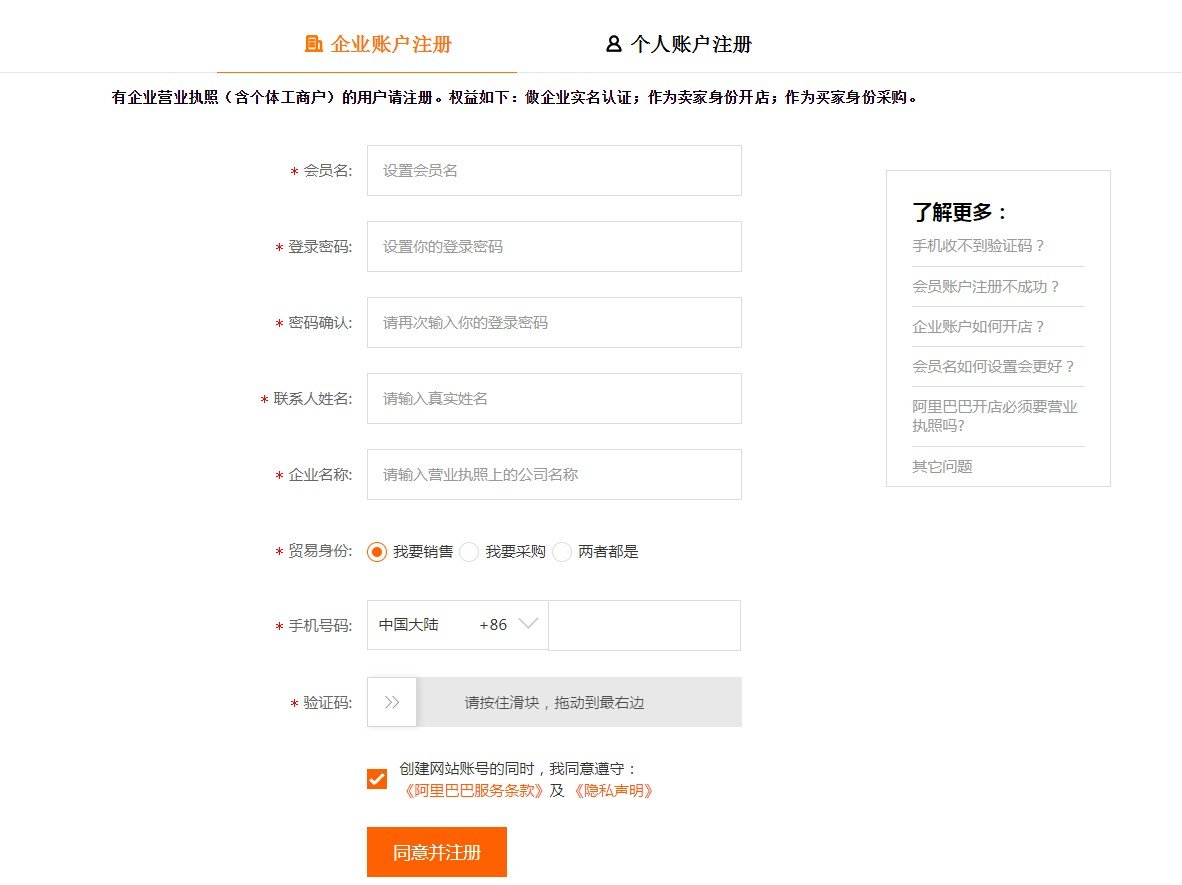This screenshot has width=1182, height=885.
Task: Switch to the 个人账户注册 tab
Action: [x=692, y=44]
